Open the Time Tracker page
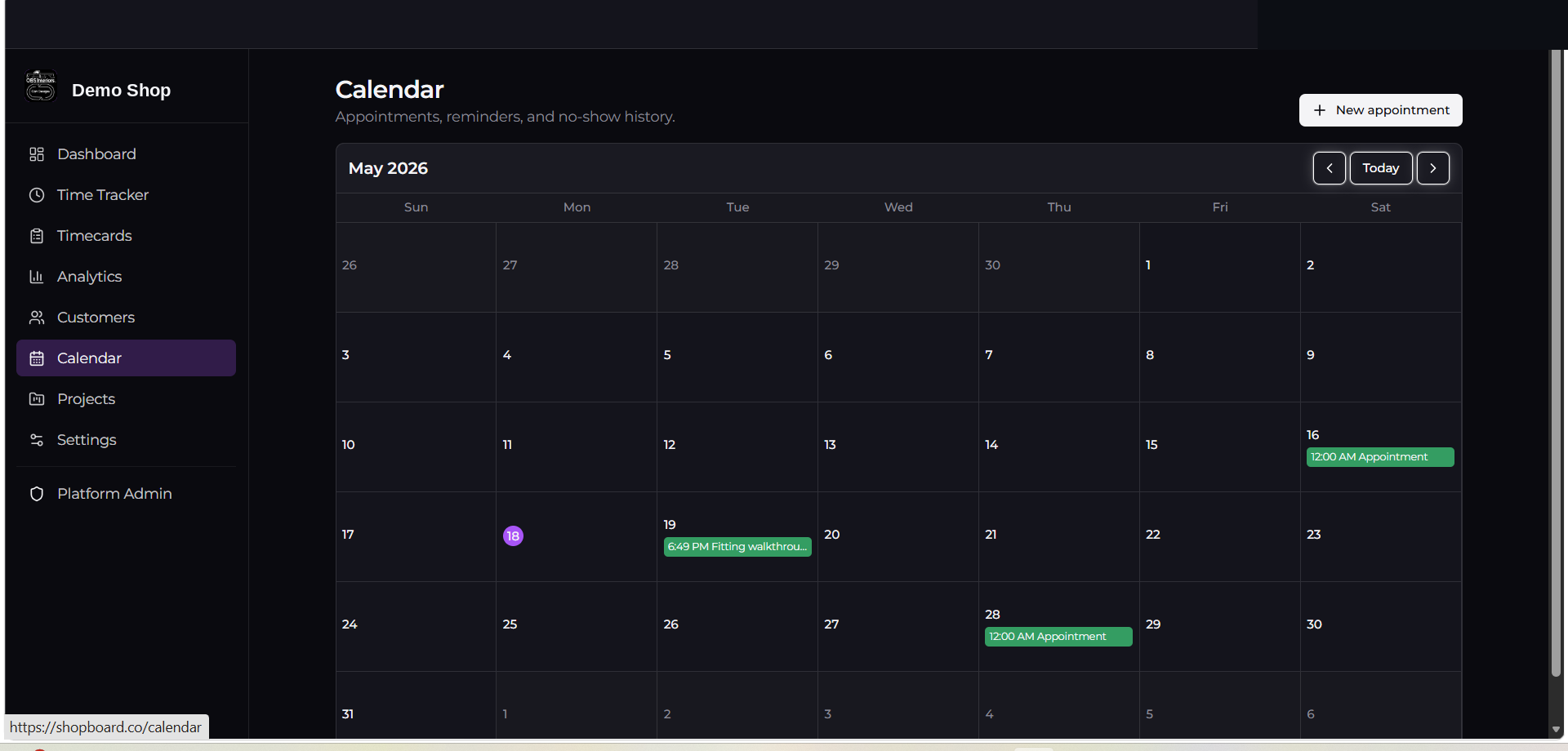The image size is (1568, 751). pyautogui.click(x=126, y=195)
